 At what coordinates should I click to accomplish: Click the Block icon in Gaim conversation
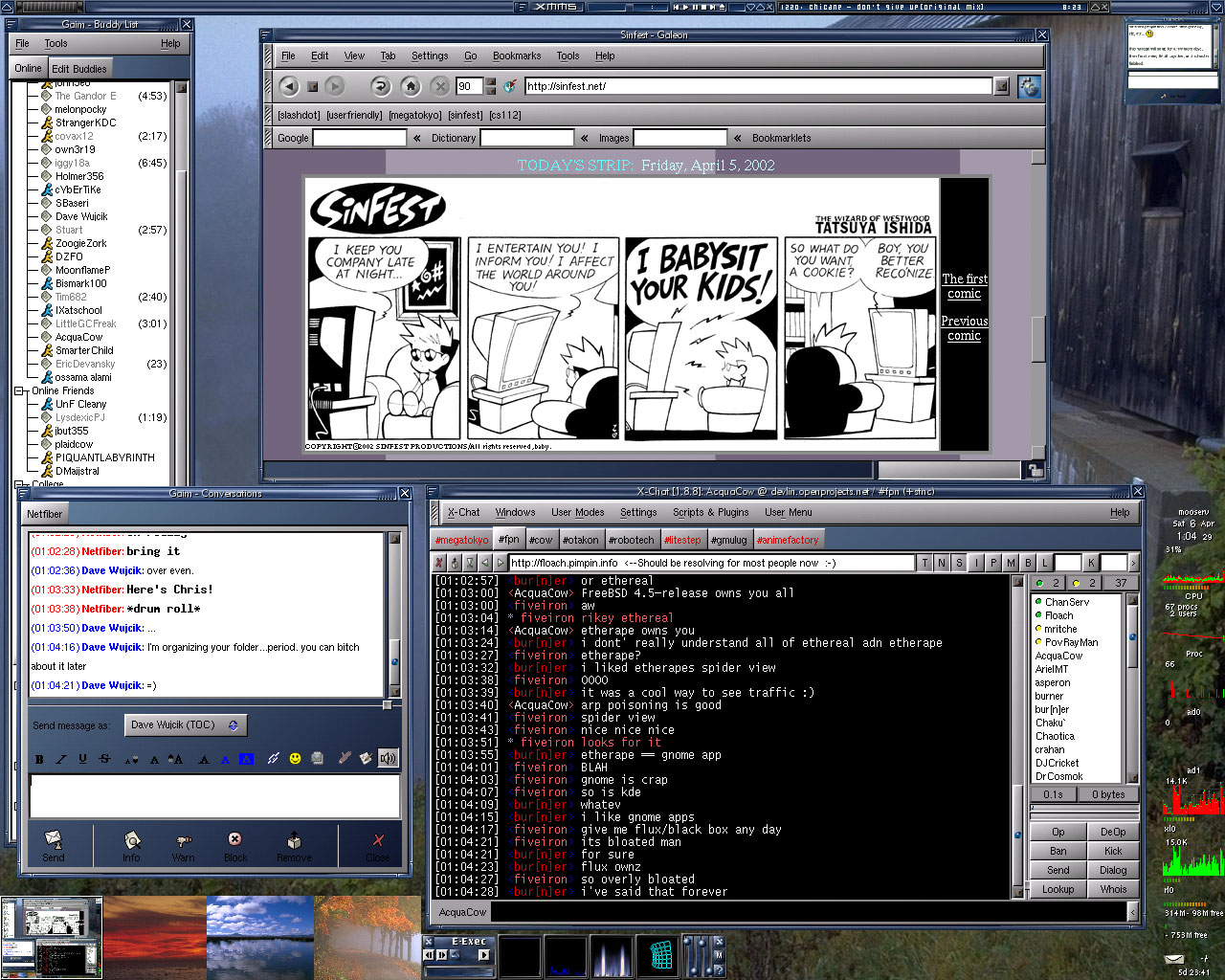coord(234,838)
